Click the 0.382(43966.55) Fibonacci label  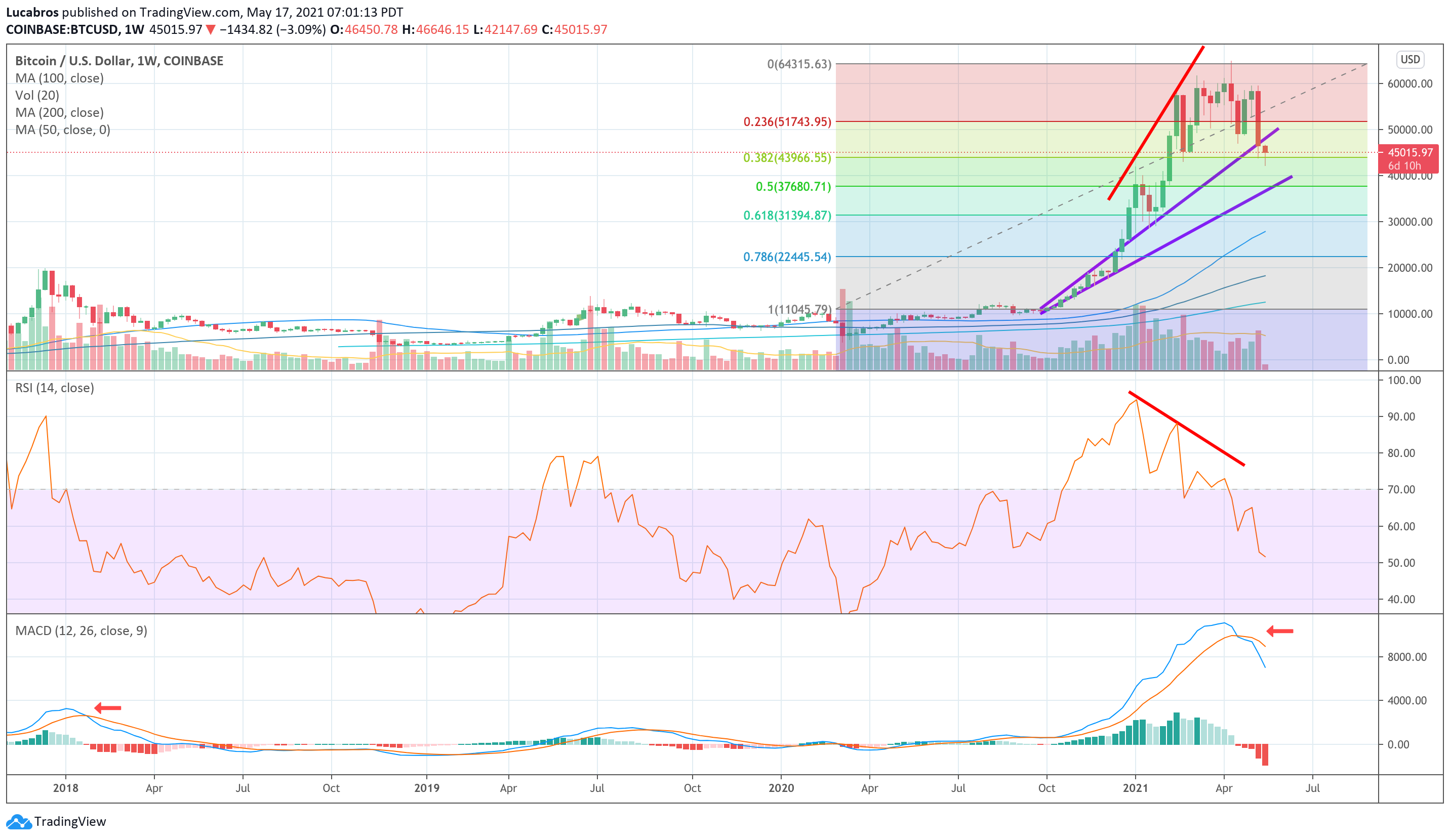click(787, 157)
